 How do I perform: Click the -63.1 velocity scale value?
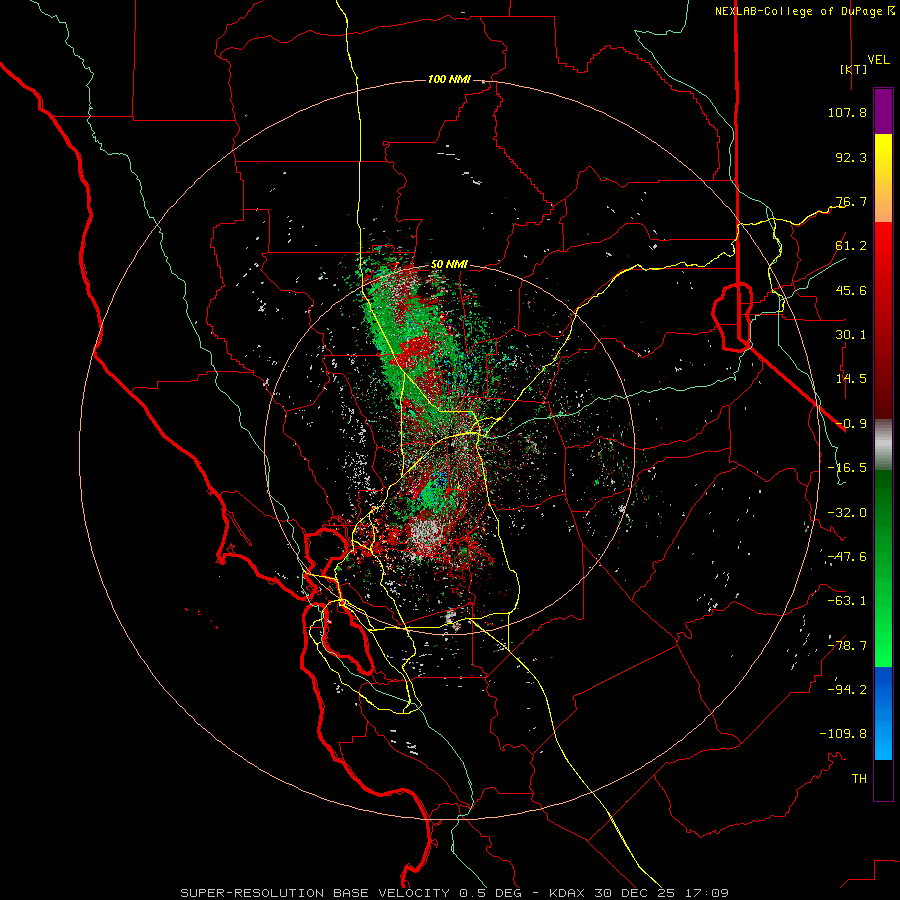847,601
